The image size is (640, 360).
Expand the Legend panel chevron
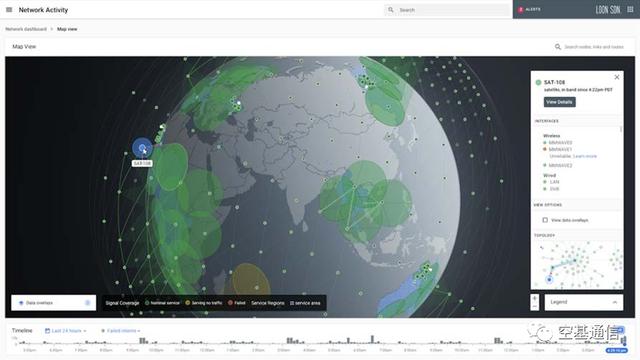click(615, 302)
